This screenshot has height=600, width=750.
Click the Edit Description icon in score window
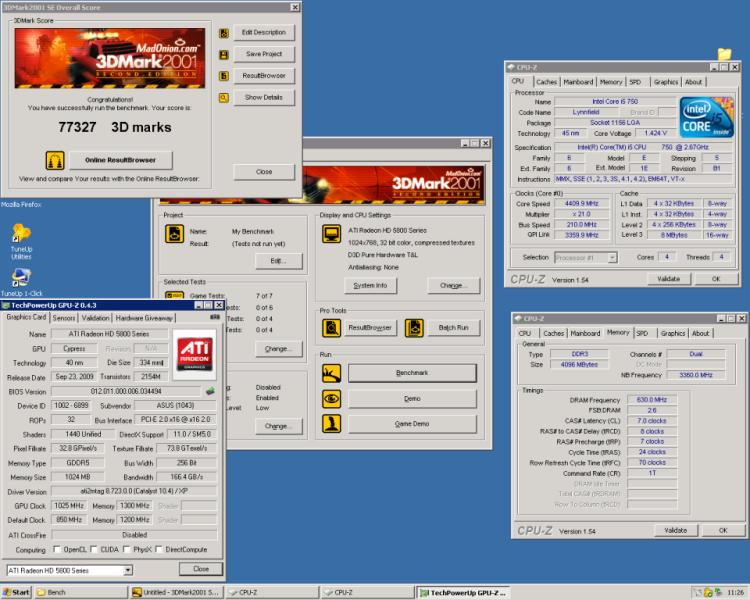click(223, 33)
